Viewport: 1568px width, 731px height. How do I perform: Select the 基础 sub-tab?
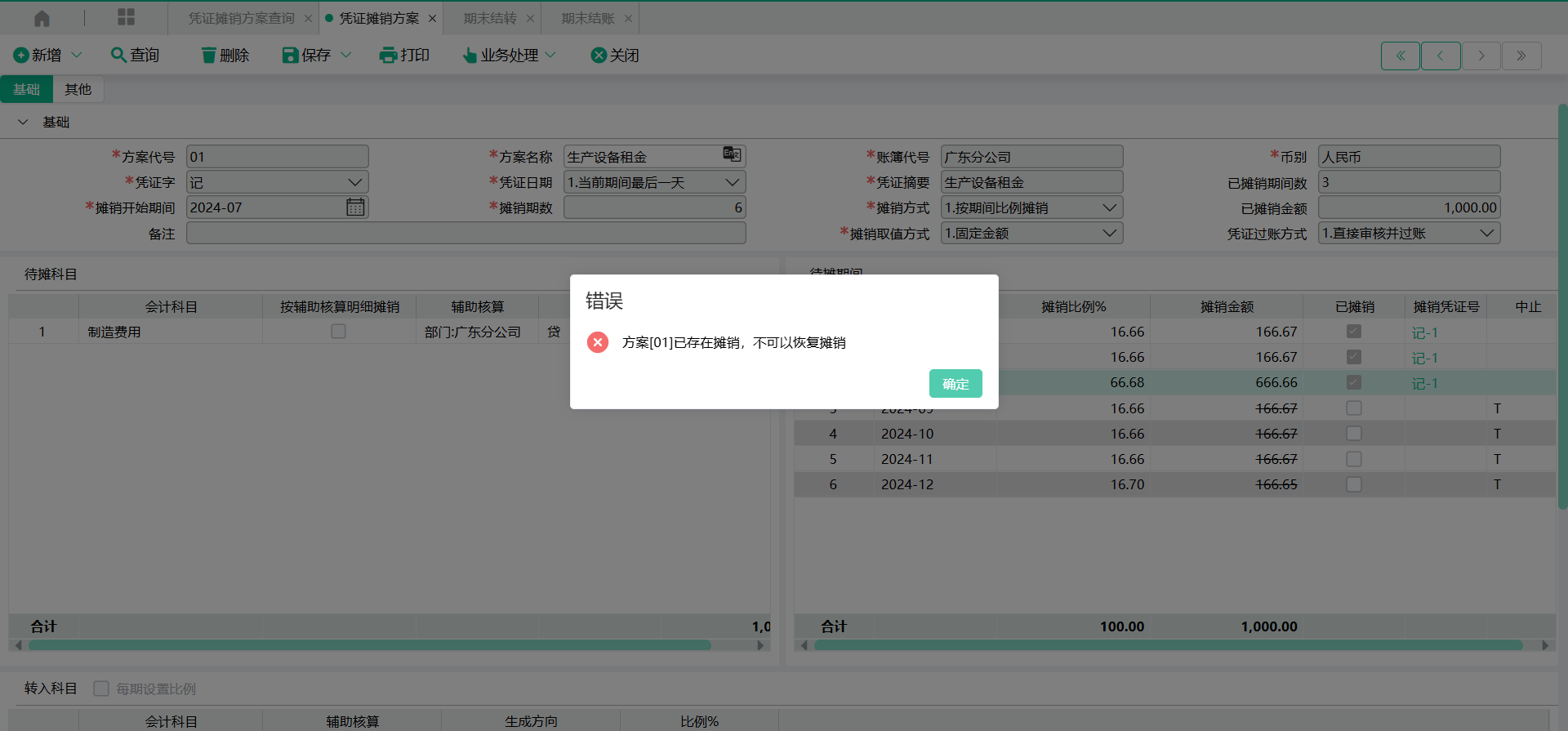click(26, 89)
